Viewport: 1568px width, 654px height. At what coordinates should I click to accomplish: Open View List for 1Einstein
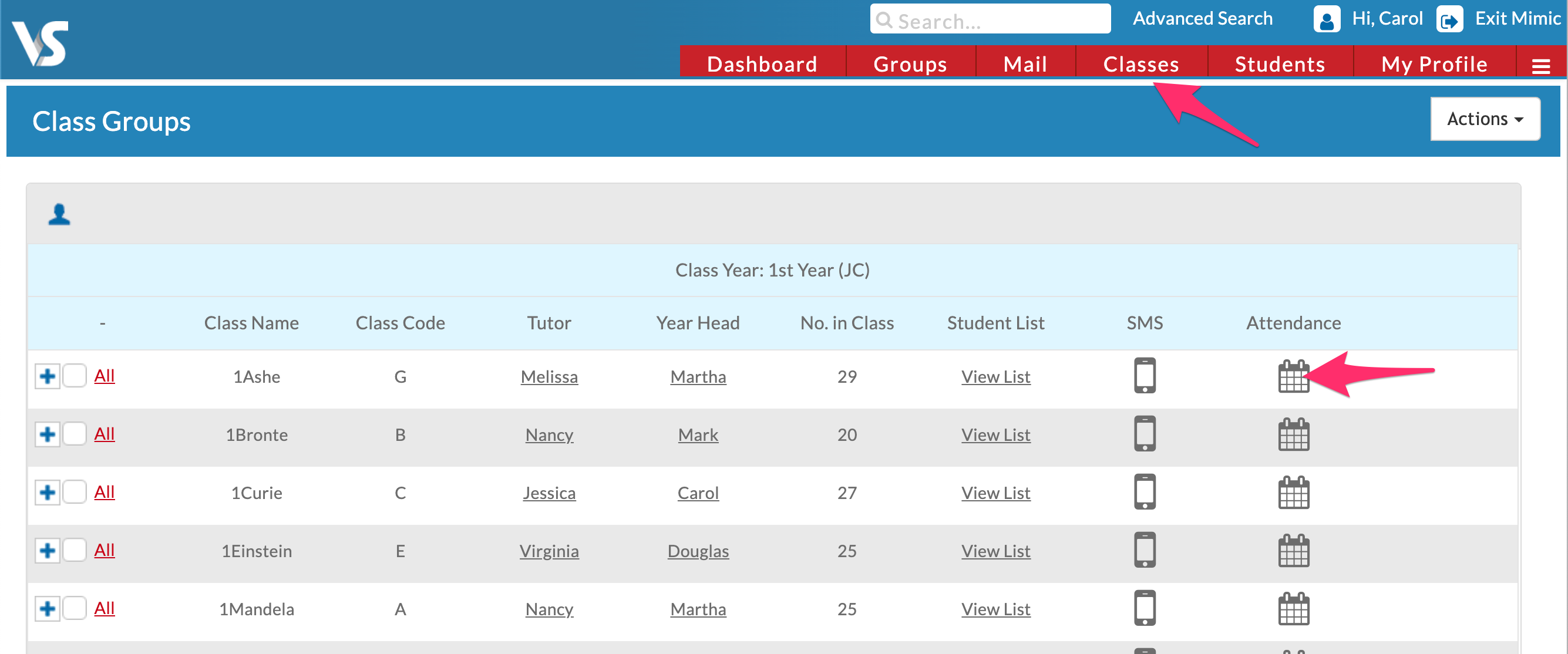(x=995, y=551)
